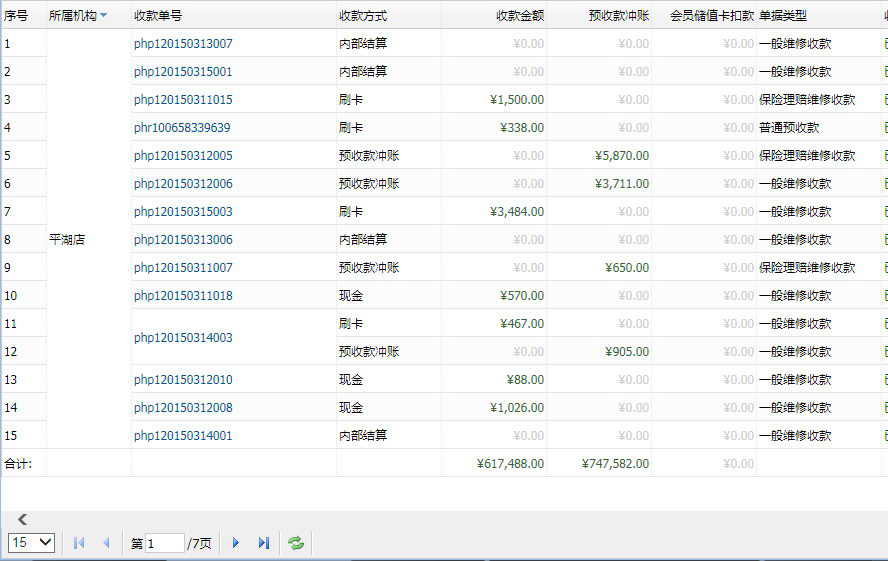Click the 所属机构 column sort arrow

point(103,16)
